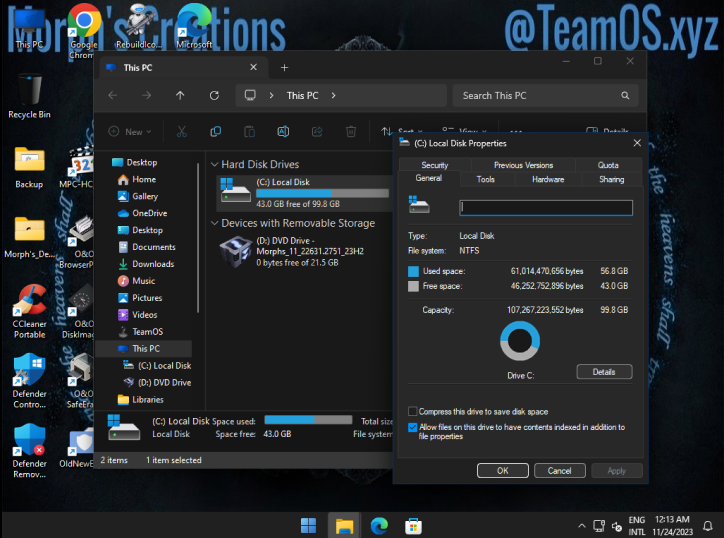Uncheck Allow files to have contents indexed
The height and width of the screenshot is (538, 724).
413,427
